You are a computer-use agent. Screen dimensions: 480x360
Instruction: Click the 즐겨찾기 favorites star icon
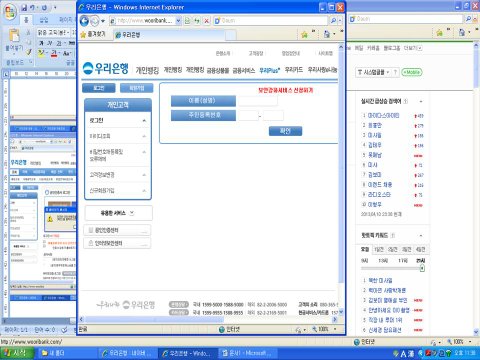click(83, 35)
